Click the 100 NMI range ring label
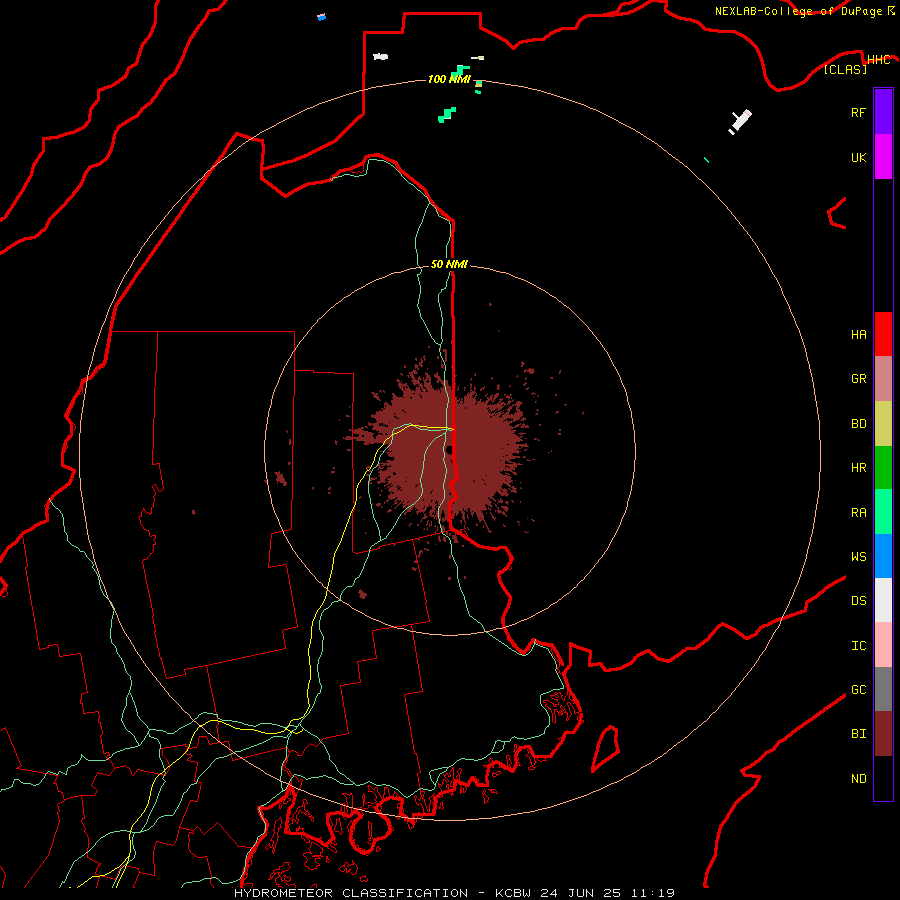The image size is (900, 900). click(x=449, y=79)
